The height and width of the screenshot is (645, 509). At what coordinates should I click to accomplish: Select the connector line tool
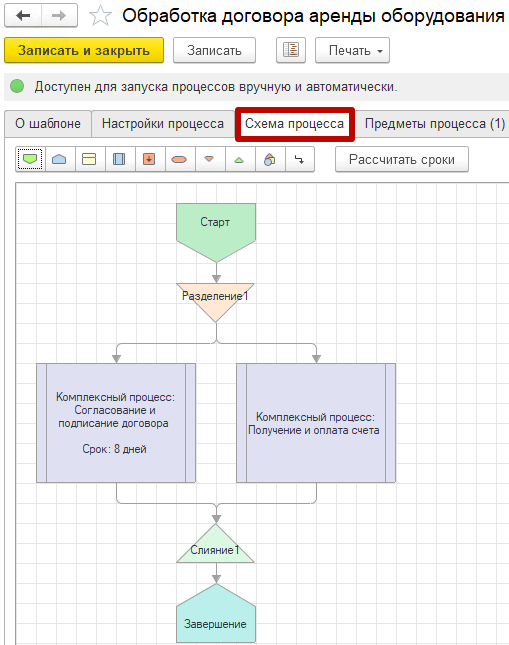pos(300,159)
